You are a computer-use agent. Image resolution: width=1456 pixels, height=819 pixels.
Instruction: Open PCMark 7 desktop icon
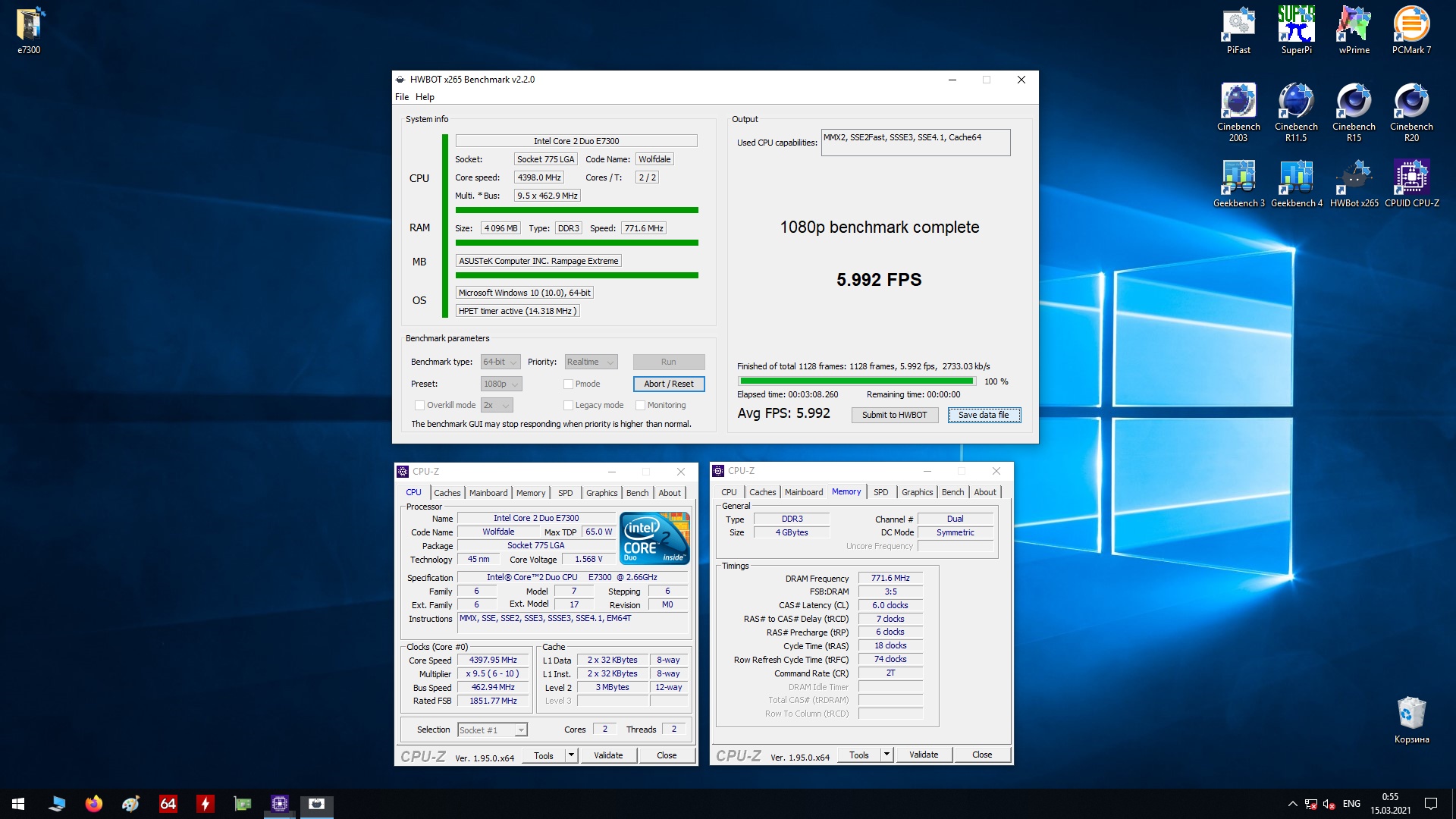pyautogui.click(x=1411, y=30)
